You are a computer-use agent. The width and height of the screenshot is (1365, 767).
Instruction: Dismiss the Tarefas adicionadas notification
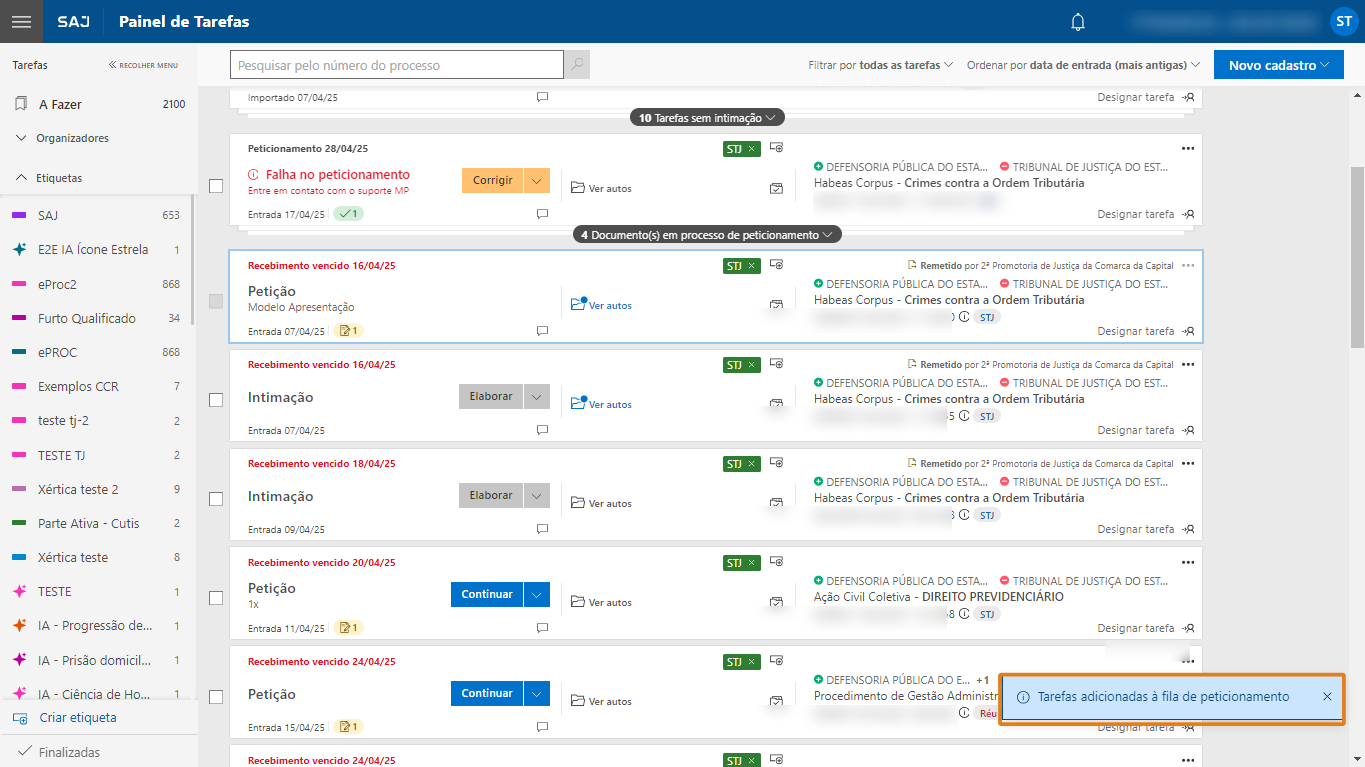coord(1327,697)
